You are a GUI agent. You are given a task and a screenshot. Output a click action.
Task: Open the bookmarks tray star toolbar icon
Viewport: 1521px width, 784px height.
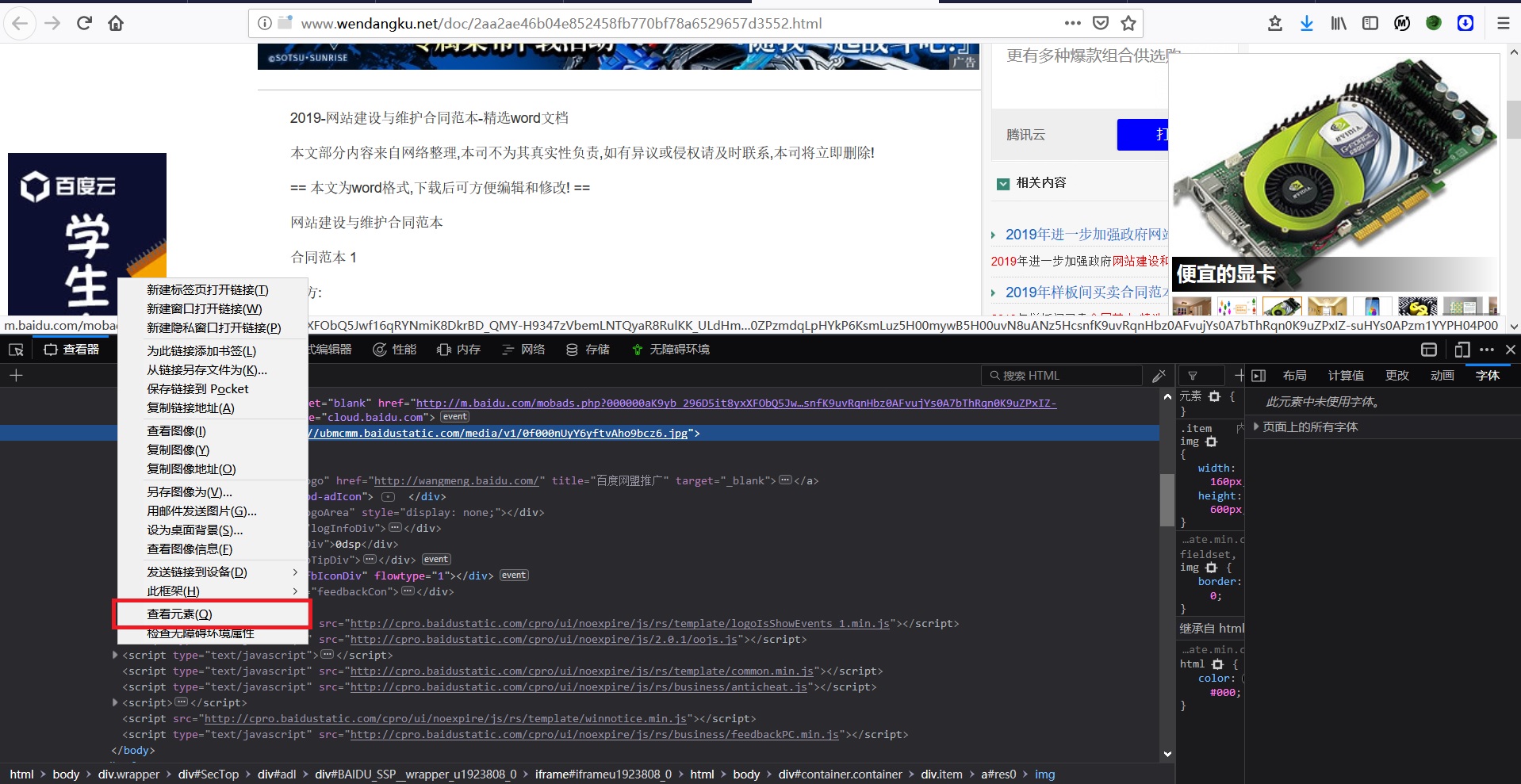click(x=1275, y=23)
